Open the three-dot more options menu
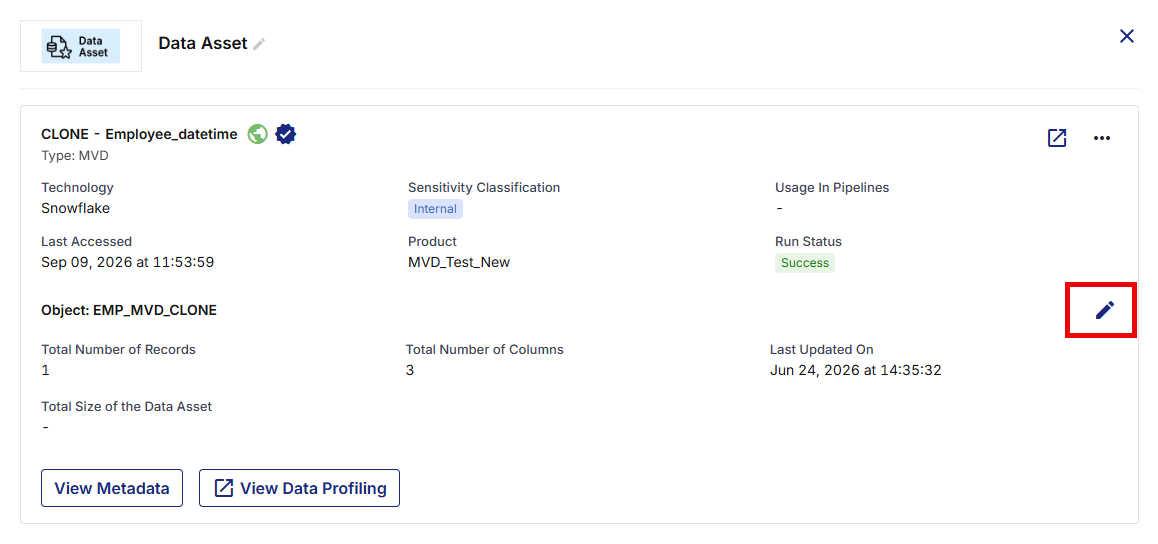This screenshot has width=1158, height=544. tap(1101, 138)
